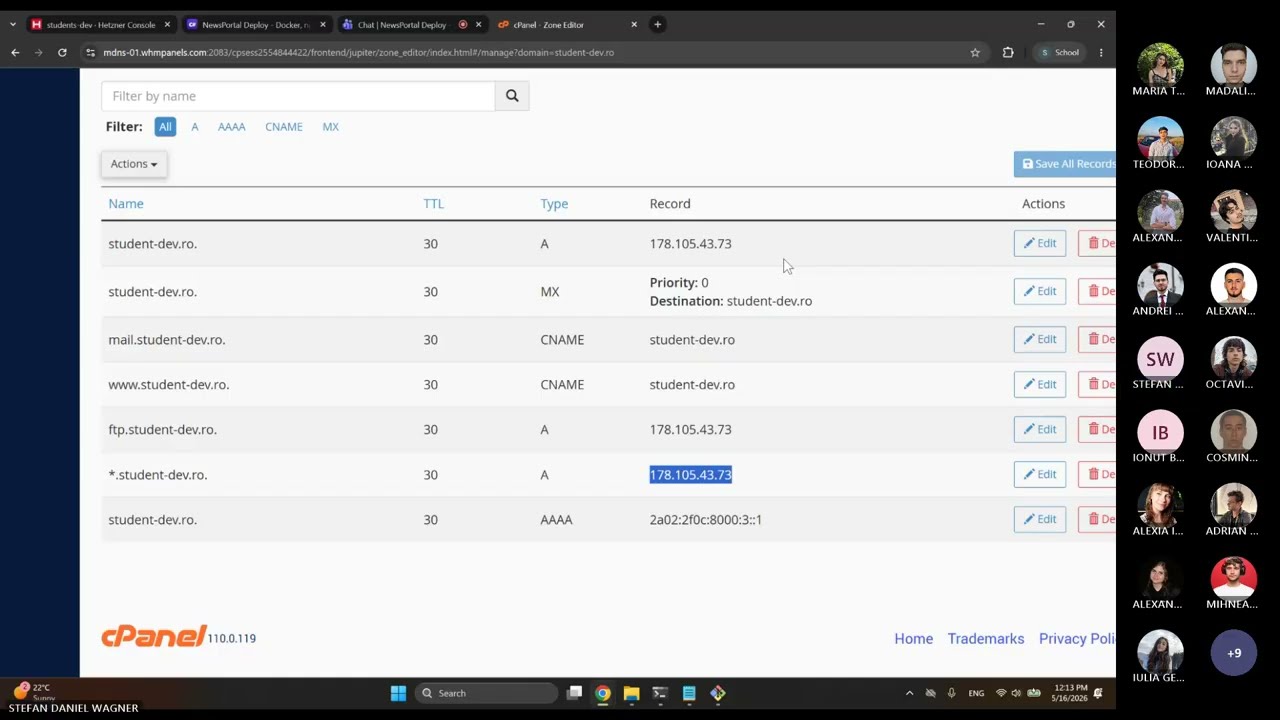
Task: Click the Windows taskbar Search box
Action: [487, 693]
